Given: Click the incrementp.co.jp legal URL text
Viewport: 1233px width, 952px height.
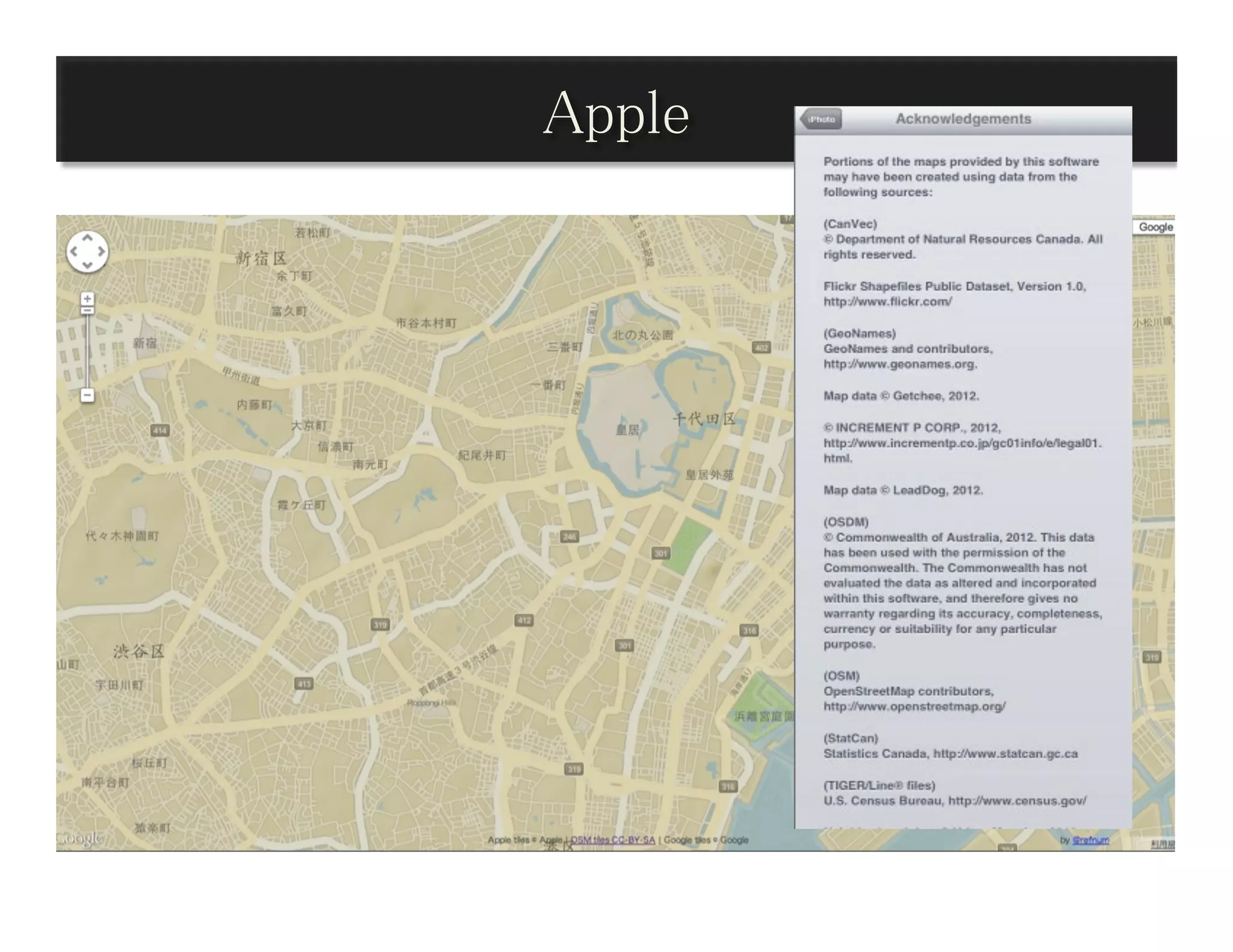Looking at the screenshot, I should point(963,450).
